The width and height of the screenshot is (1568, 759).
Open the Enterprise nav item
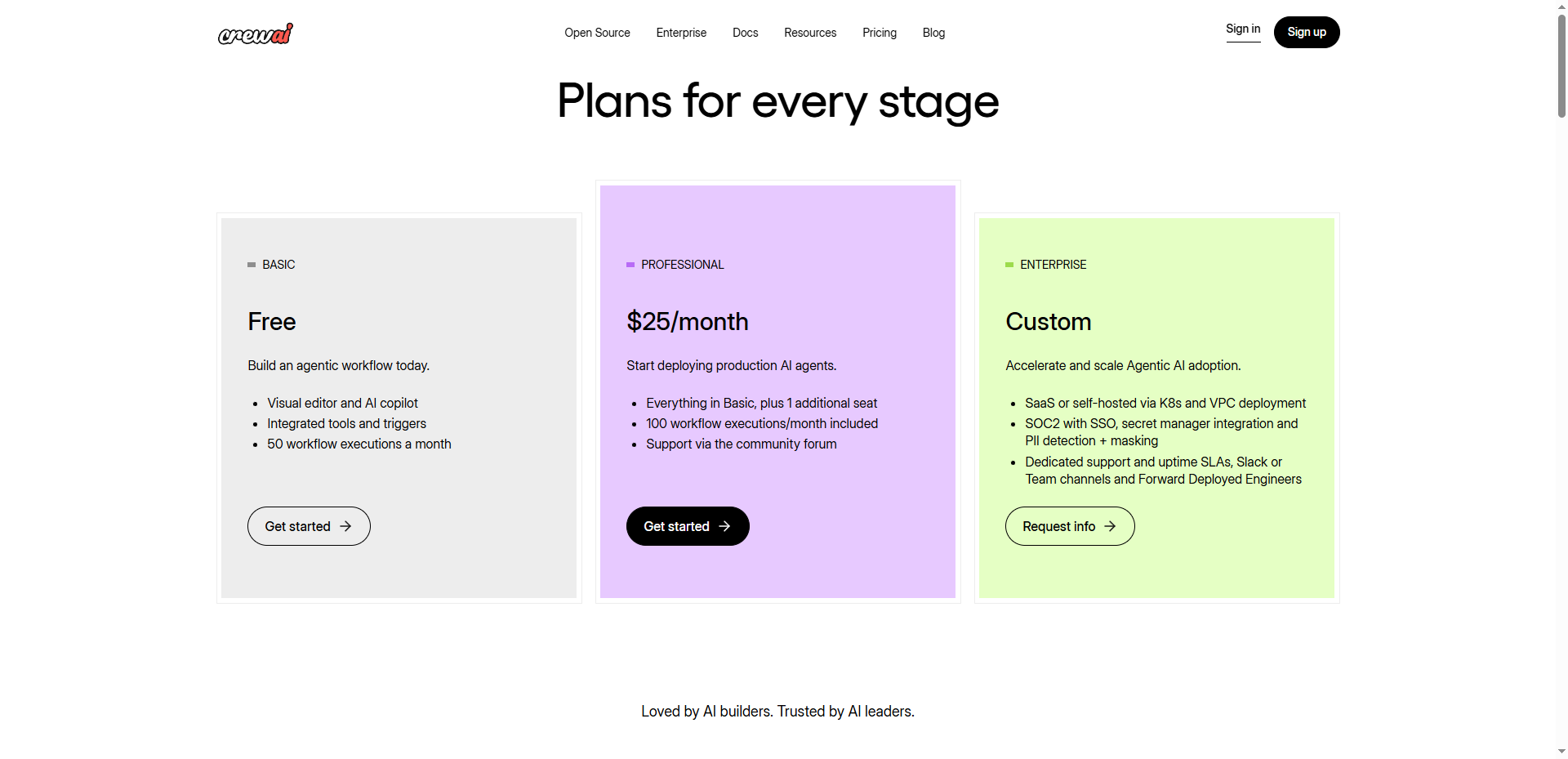pos(681,33)
